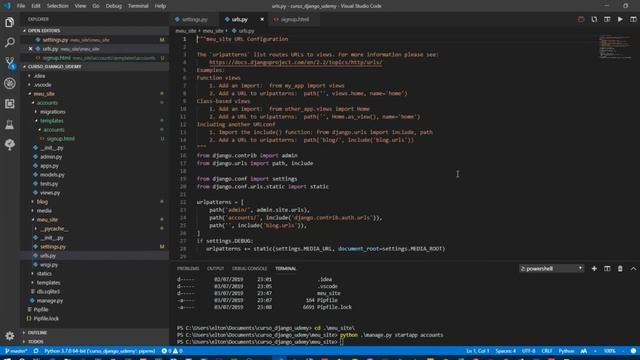Click the code minimap preview
This screenshot has height=360, width=640.
tap(616, 47)
